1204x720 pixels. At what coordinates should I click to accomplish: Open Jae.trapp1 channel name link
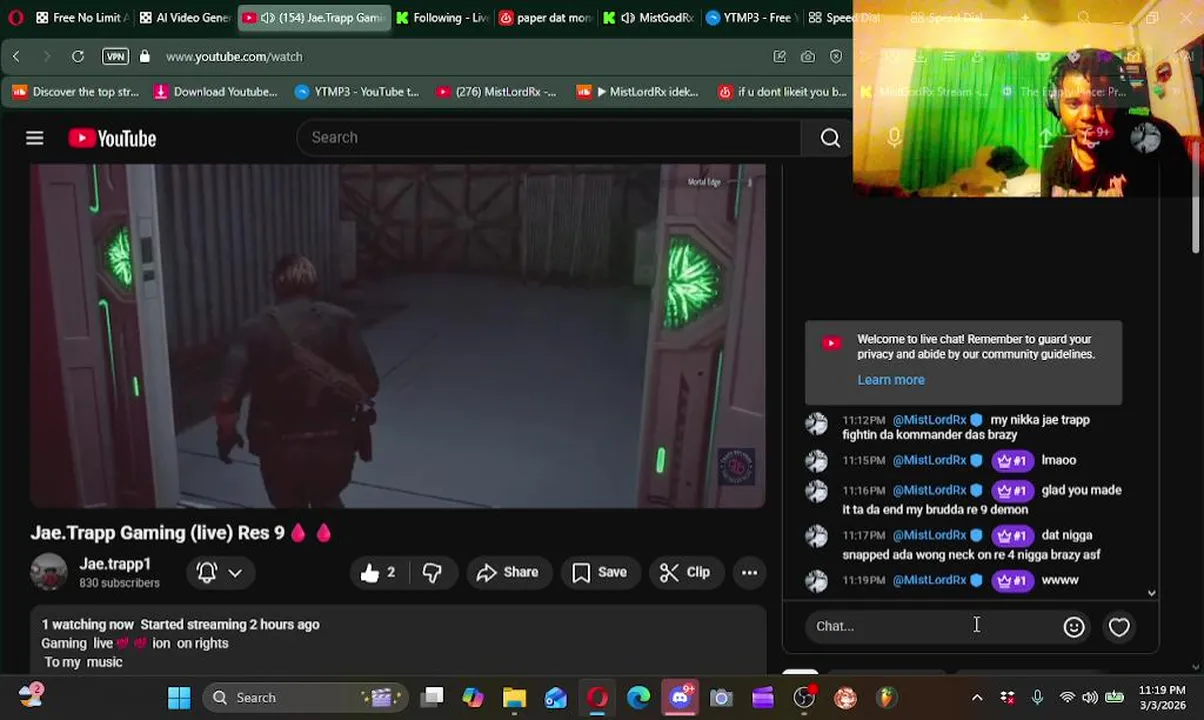click(x=115, y=564)
